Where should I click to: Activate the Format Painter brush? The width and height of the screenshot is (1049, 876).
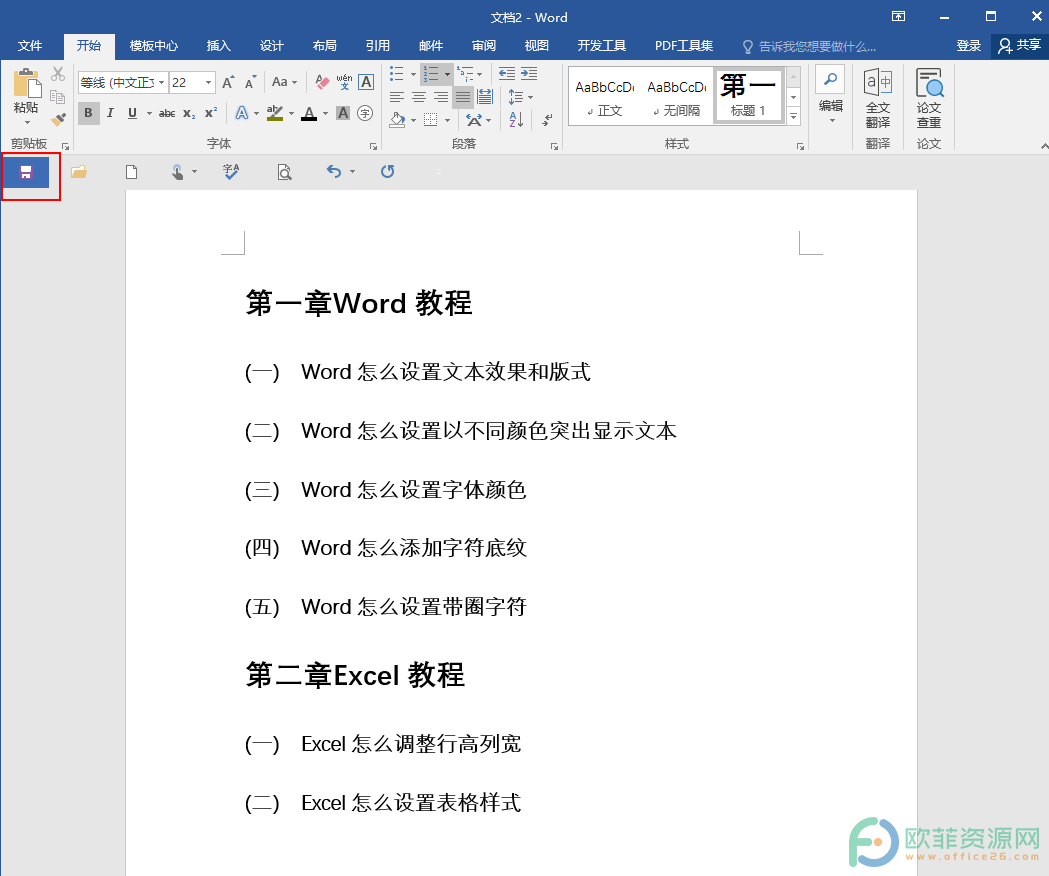pos(58,120)
